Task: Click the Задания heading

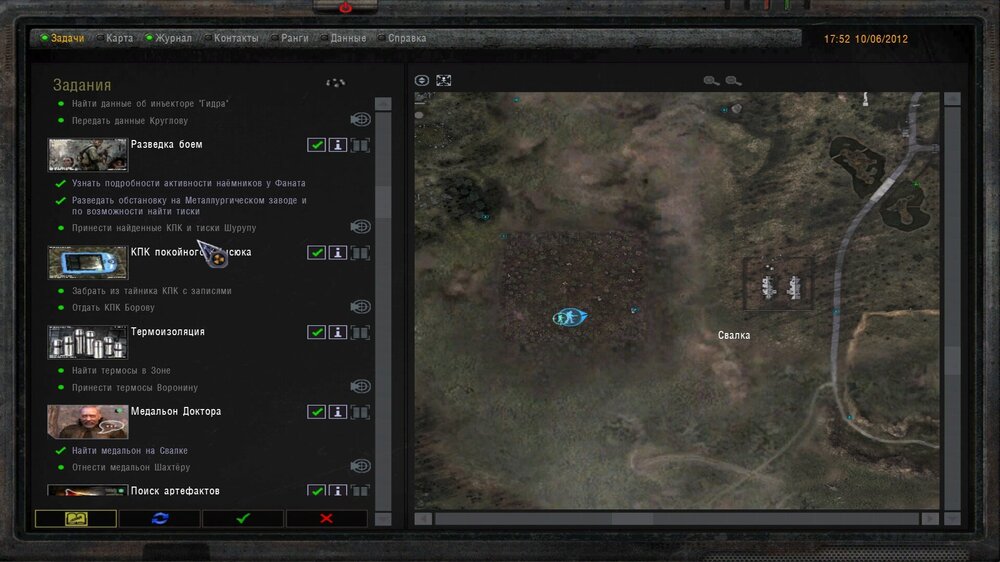Action: pyautogui.click(x=82, y=85)
